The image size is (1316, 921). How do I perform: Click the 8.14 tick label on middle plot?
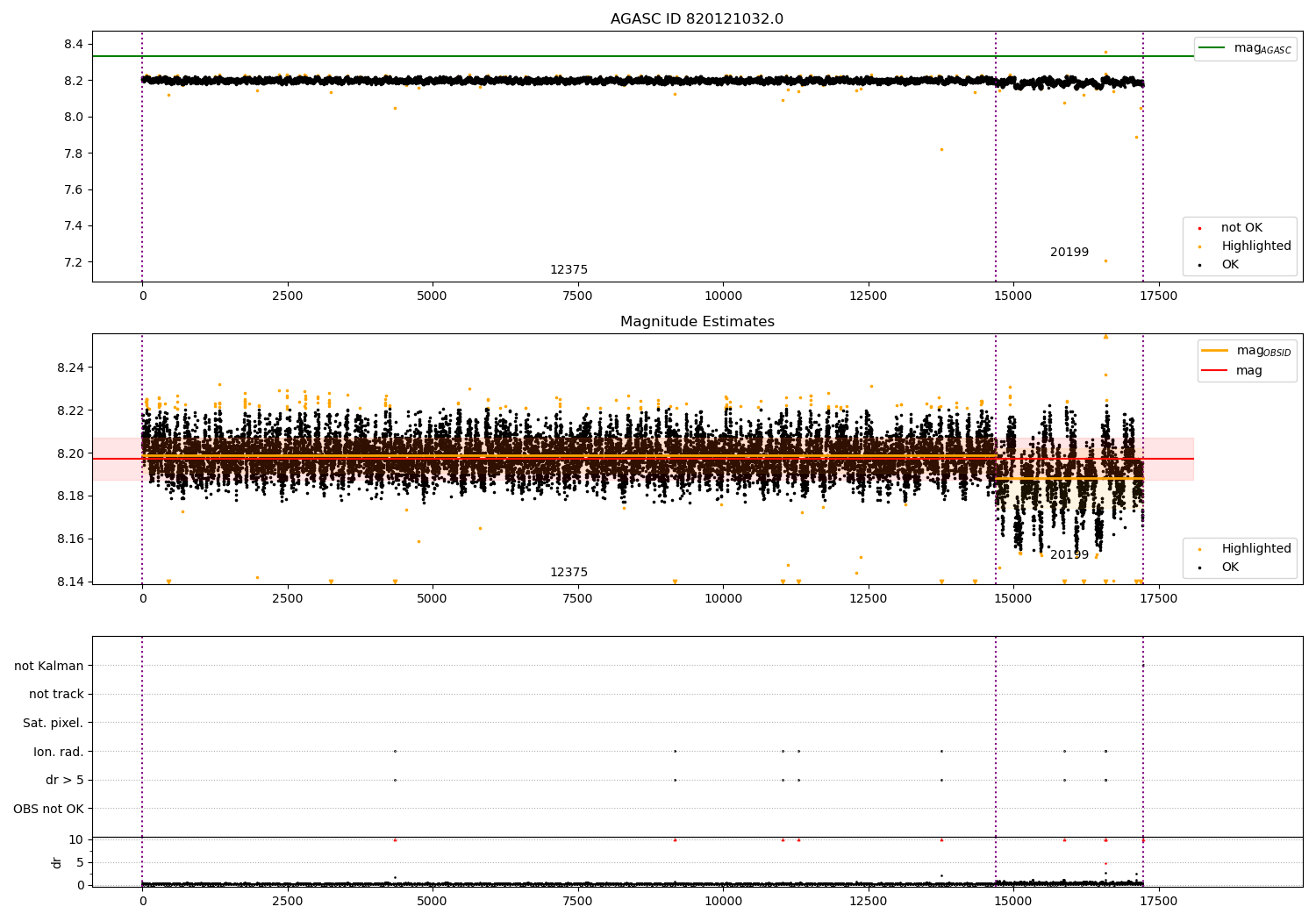[70, 582]
